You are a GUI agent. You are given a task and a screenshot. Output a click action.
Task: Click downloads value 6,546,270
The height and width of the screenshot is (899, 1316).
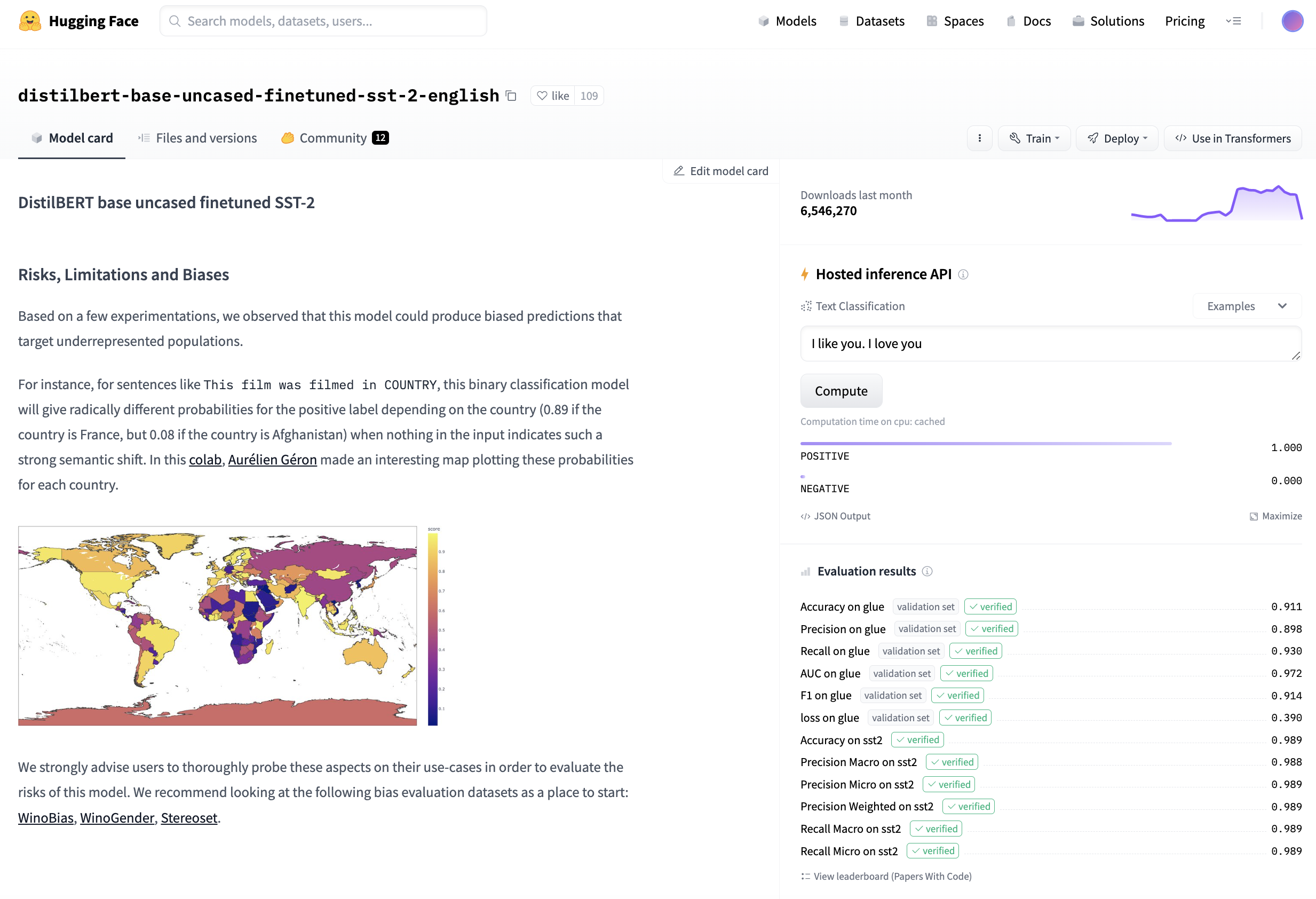[x=828, y=211]
